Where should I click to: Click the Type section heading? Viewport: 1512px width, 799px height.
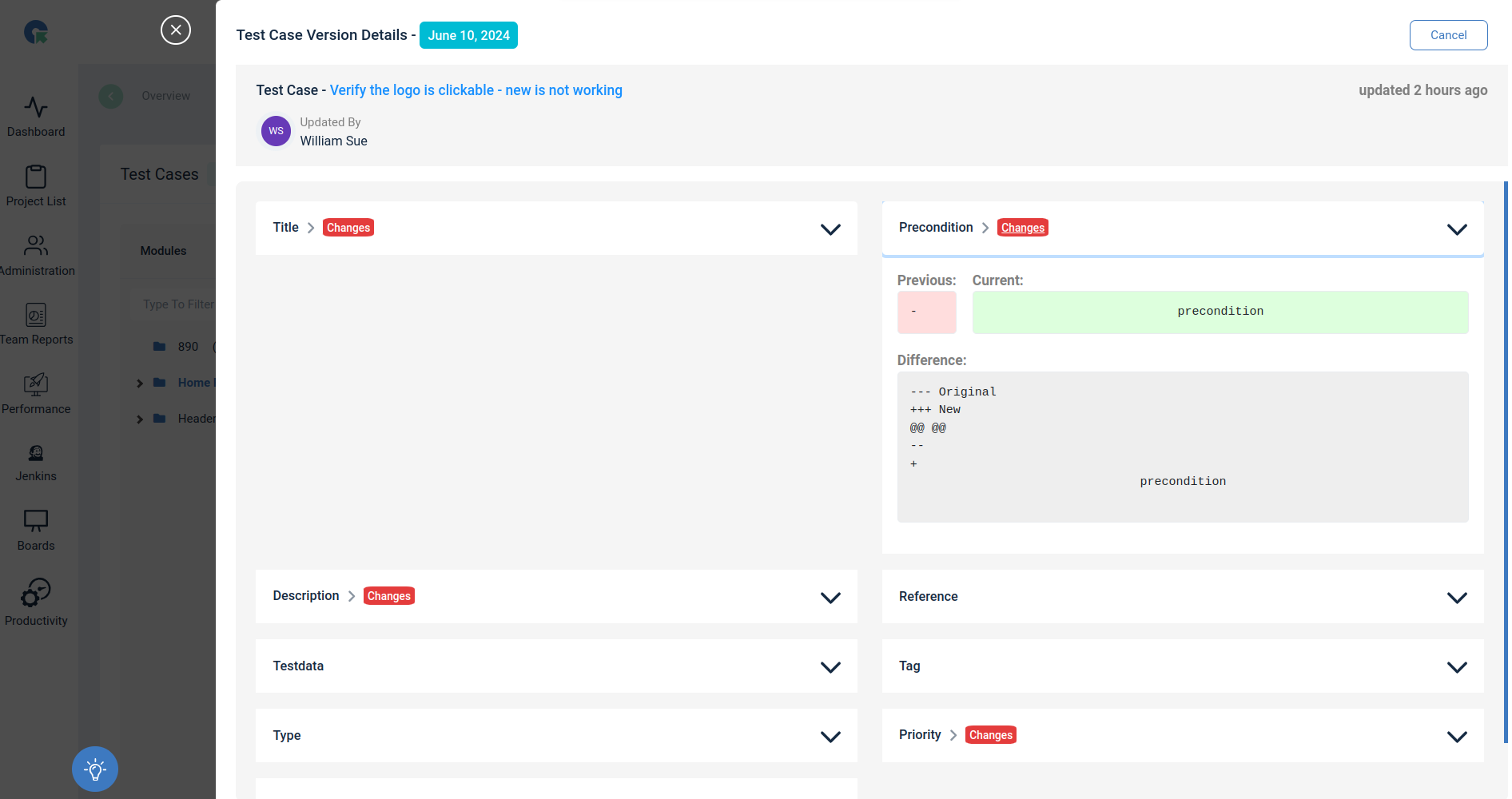click(287, 736)
